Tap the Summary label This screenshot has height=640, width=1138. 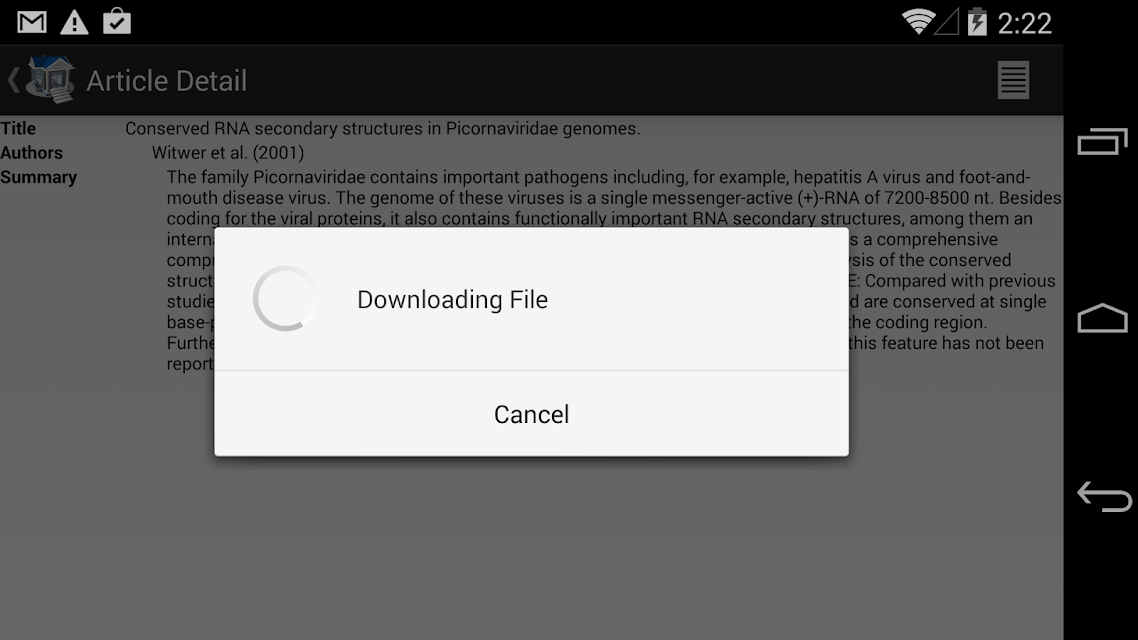tap(38, 178)
